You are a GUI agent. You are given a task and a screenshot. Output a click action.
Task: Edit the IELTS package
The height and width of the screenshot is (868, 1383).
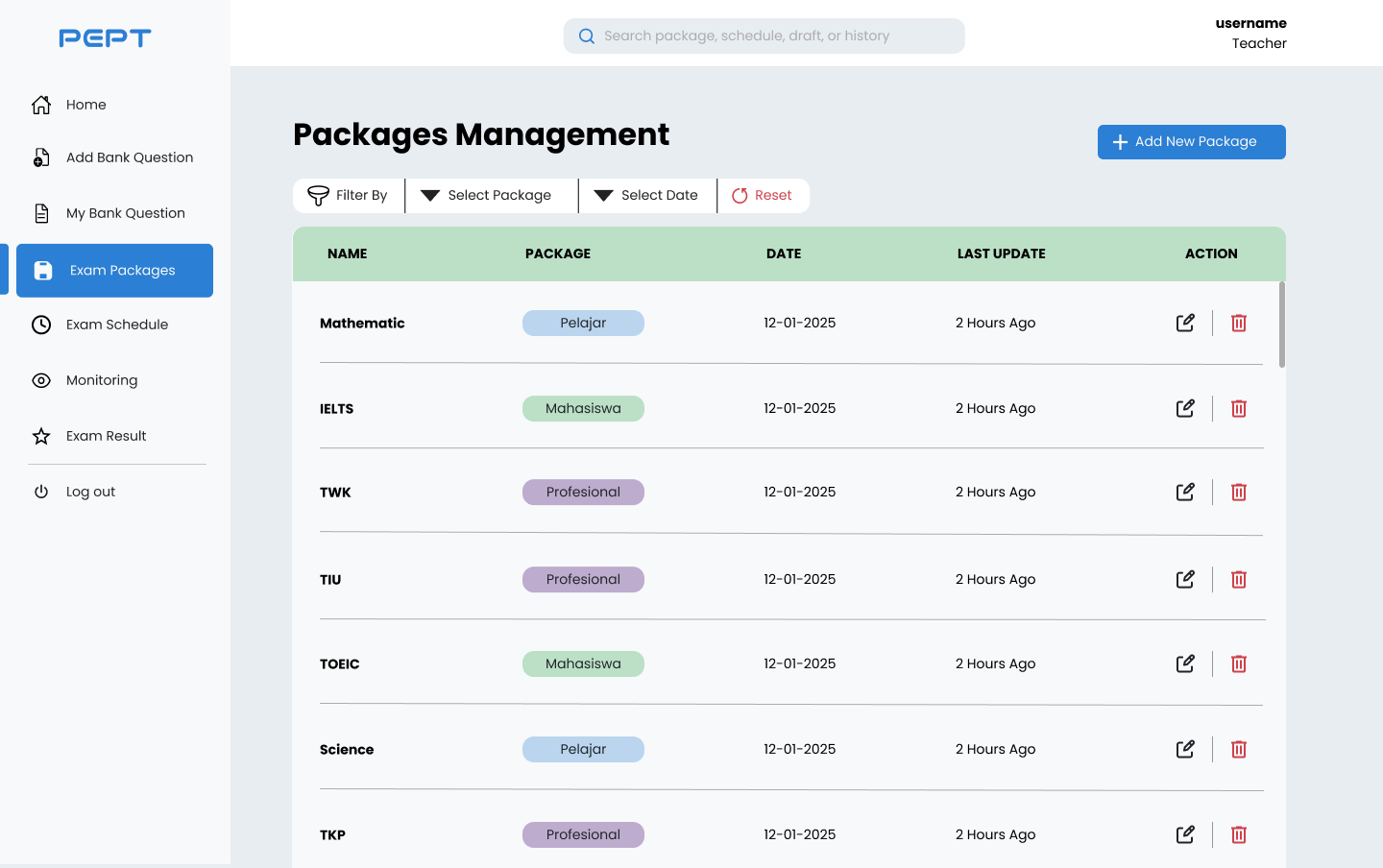click(x=1185, y=408)
